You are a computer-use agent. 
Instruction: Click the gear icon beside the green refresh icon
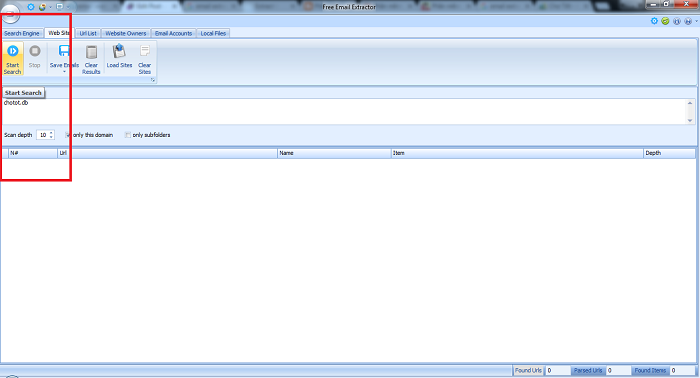(654, 21)
